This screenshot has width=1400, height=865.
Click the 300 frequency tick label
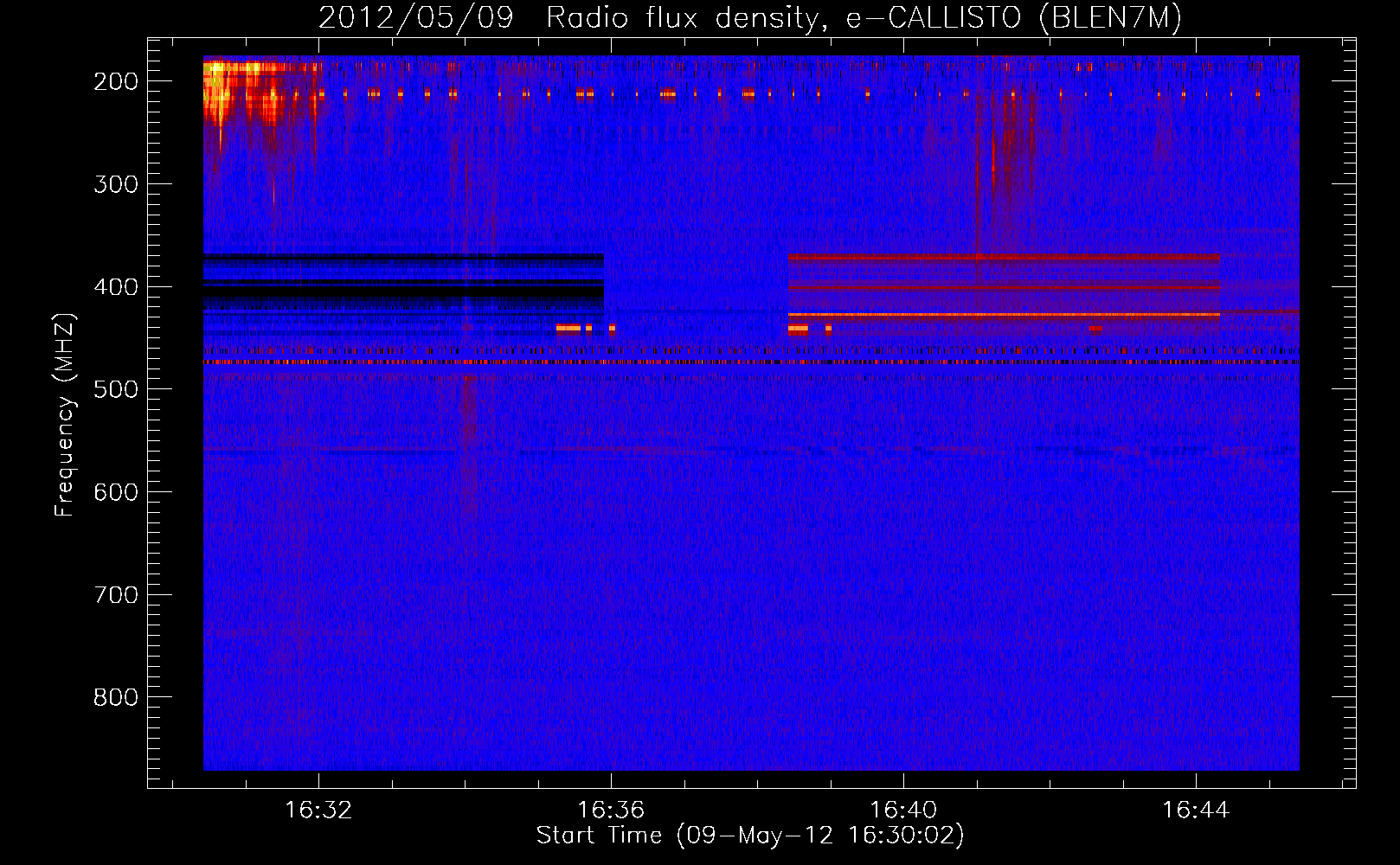point(116,184)
